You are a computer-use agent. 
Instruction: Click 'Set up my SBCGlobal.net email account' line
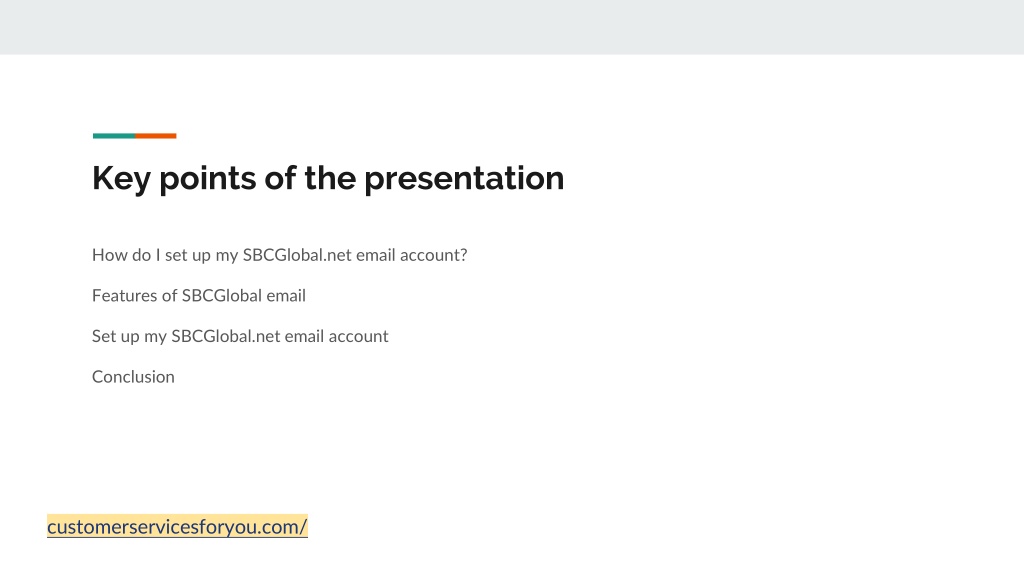point(240,336)
